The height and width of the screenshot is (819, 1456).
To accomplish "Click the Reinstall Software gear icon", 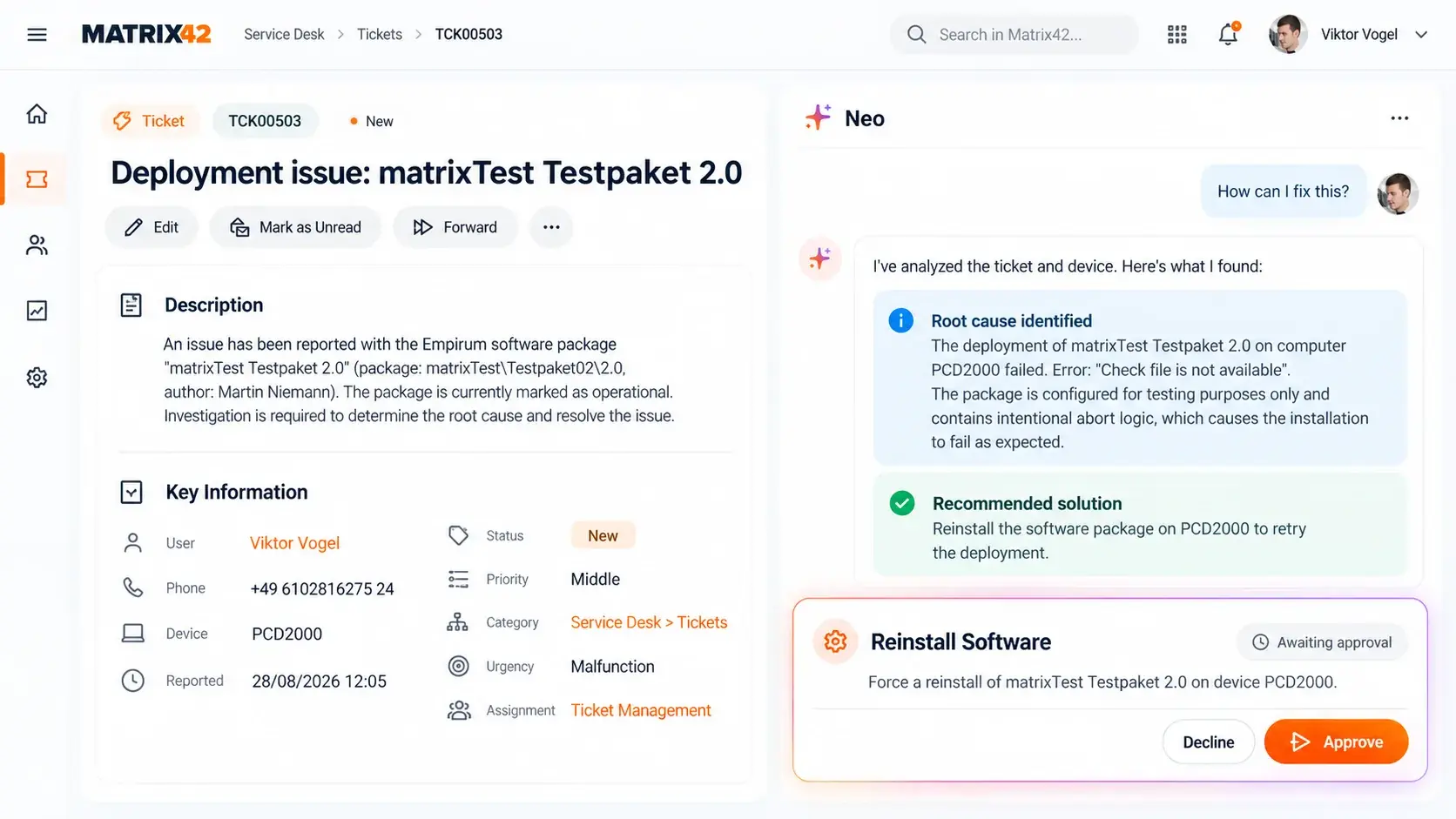I will pyautogui.click(x=835, y=641).
